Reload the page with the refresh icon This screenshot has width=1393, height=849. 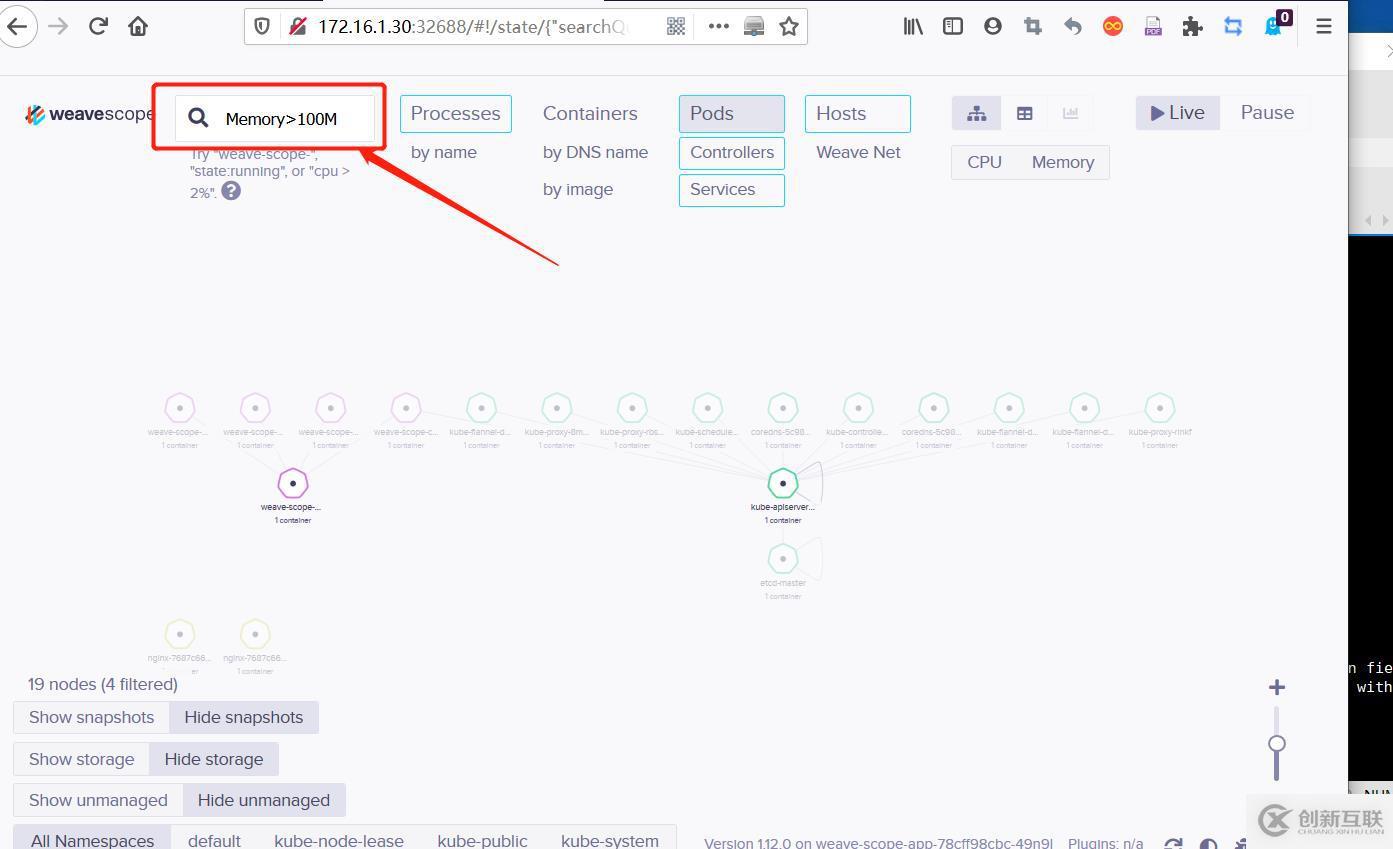(98, 27)
